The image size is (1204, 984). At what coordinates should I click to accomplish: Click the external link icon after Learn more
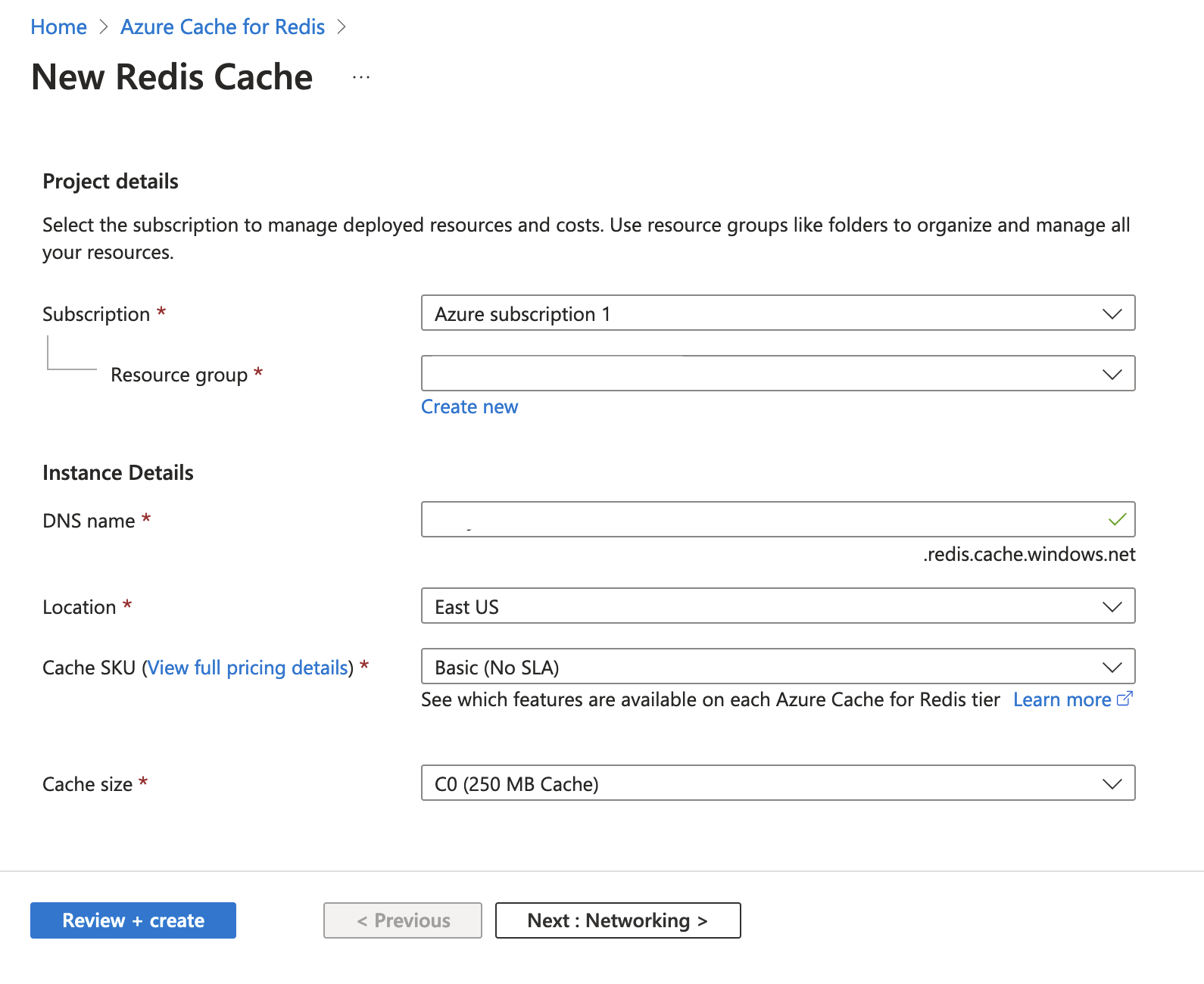pyautogui.click(x=1124, y=699)
